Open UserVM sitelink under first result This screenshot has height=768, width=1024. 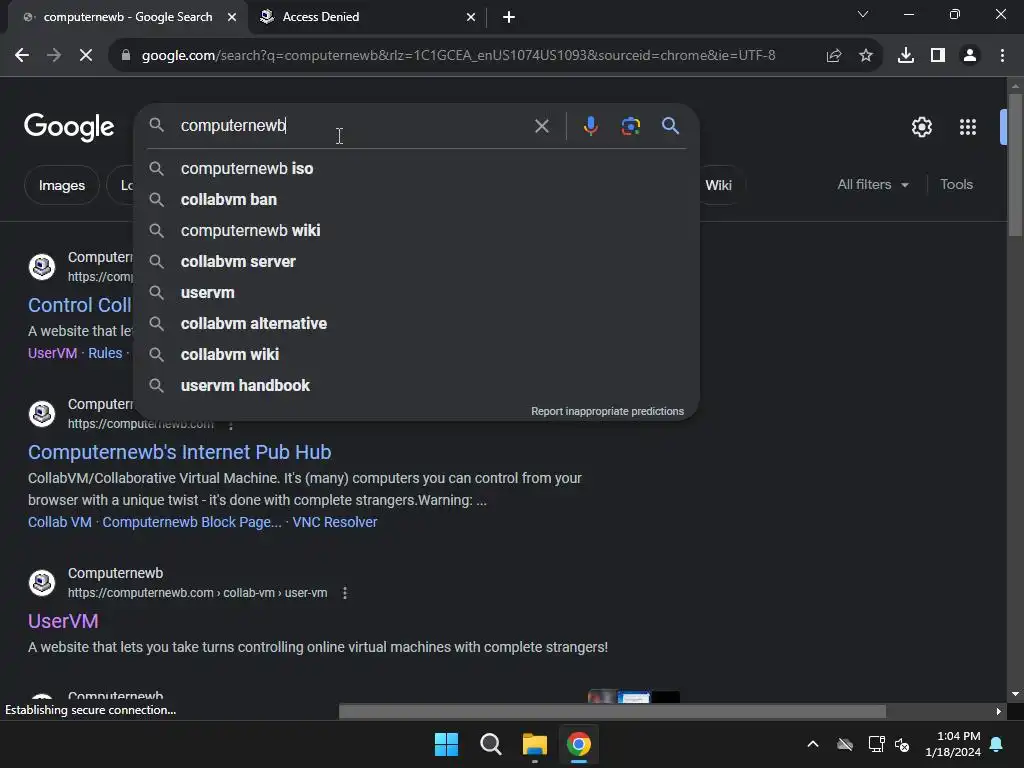(x=52, y=353)
